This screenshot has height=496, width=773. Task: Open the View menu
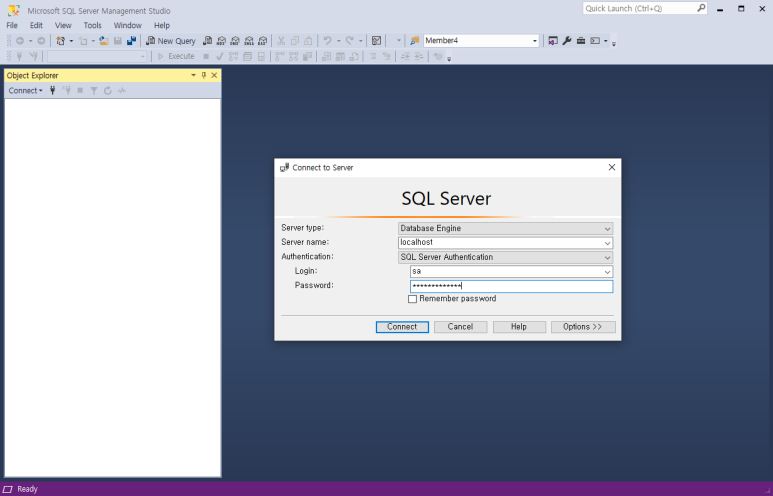63,25
